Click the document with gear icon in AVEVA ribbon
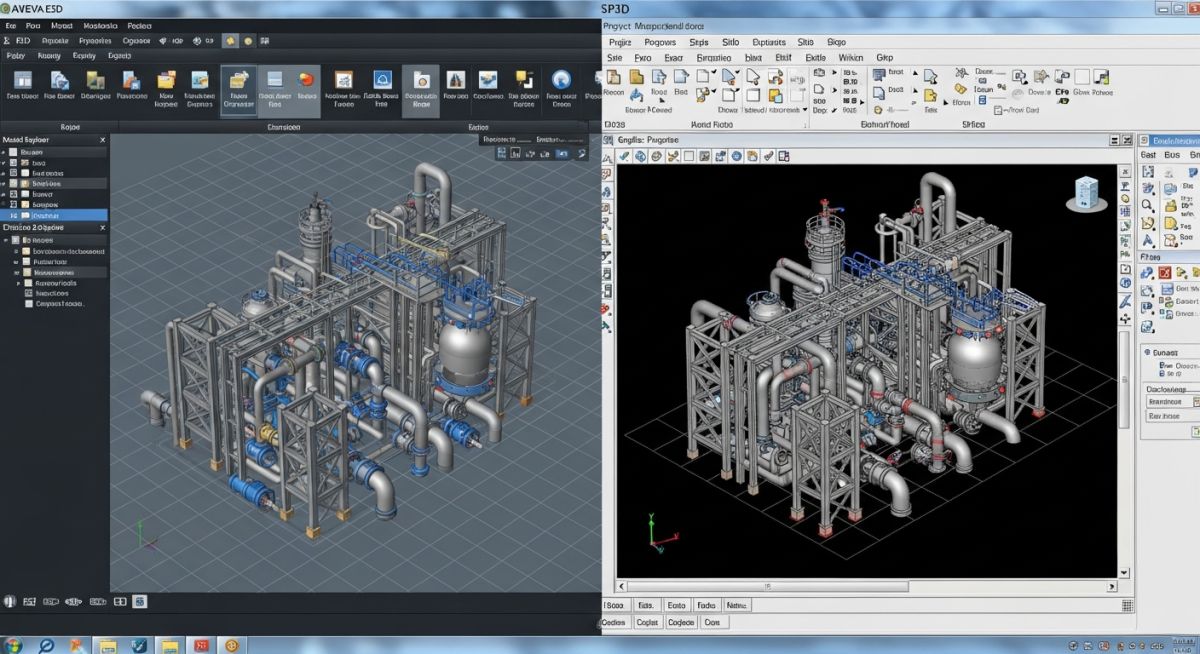The image size is (1200, 654). click(x=421, y=80)
